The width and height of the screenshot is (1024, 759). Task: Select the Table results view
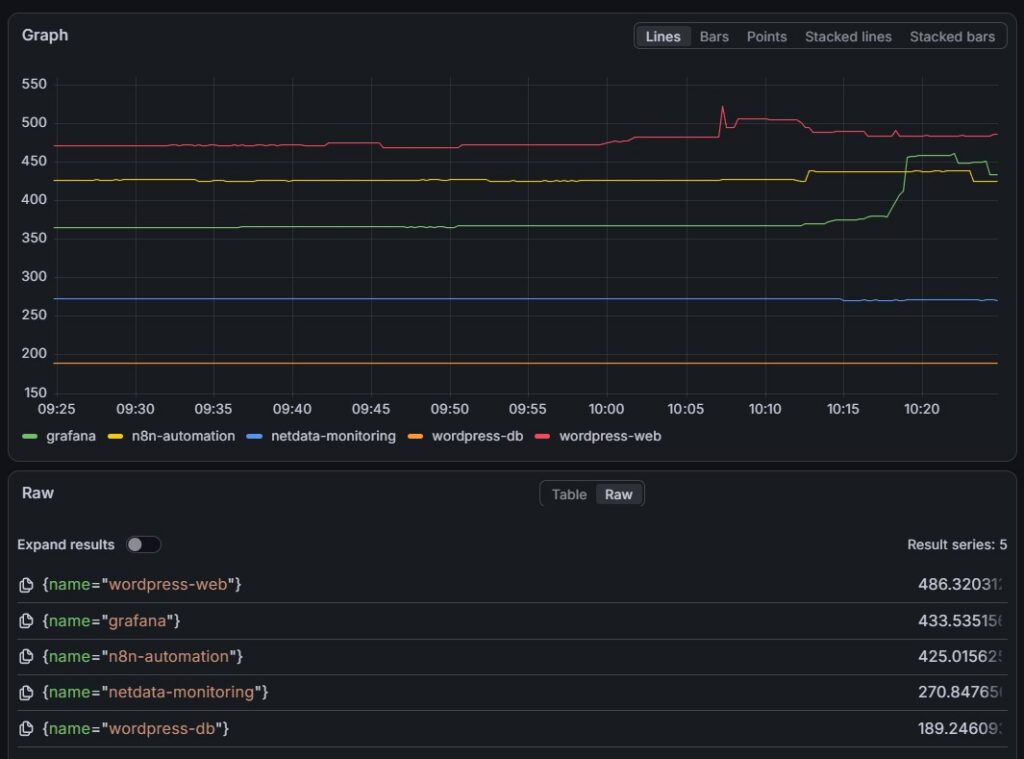pos(569,494)
